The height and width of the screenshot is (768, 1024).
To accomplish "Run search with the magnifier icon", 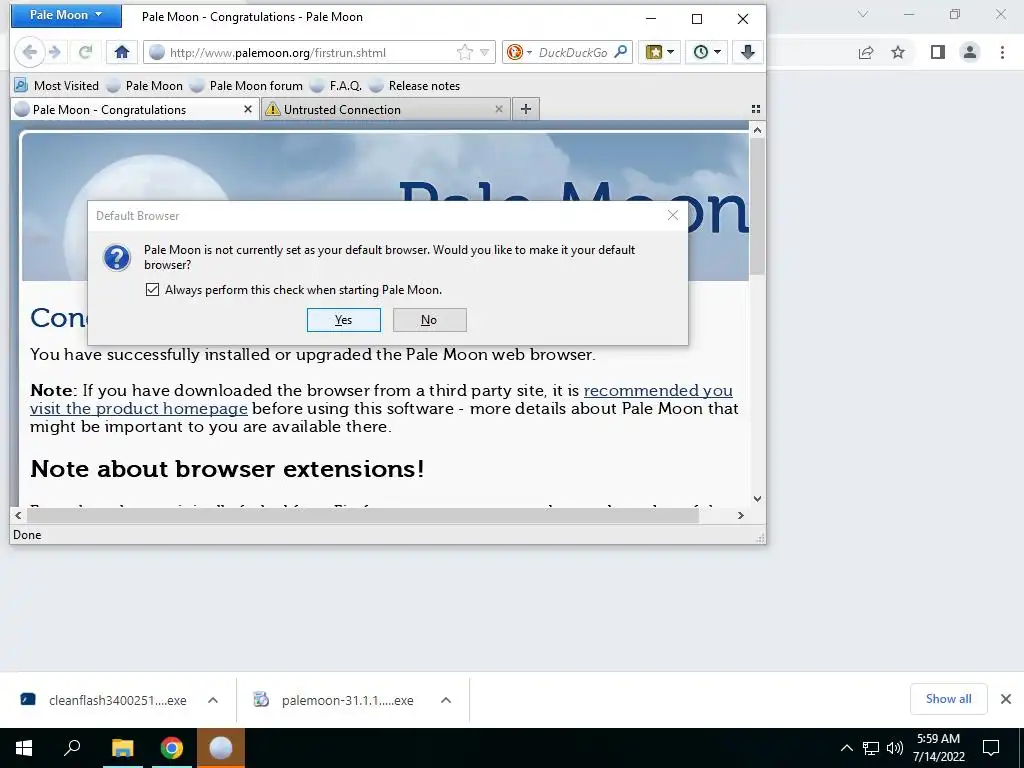I will pyautogui.click(x=621, y=52).
